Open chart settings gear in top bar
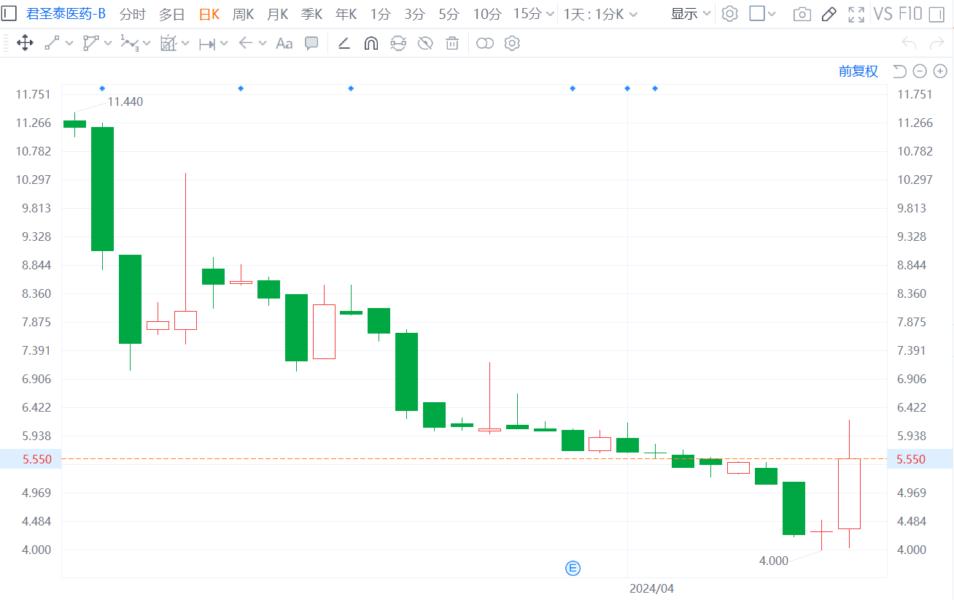This screenshot has width=954, height=600. [x=729, y=13]
